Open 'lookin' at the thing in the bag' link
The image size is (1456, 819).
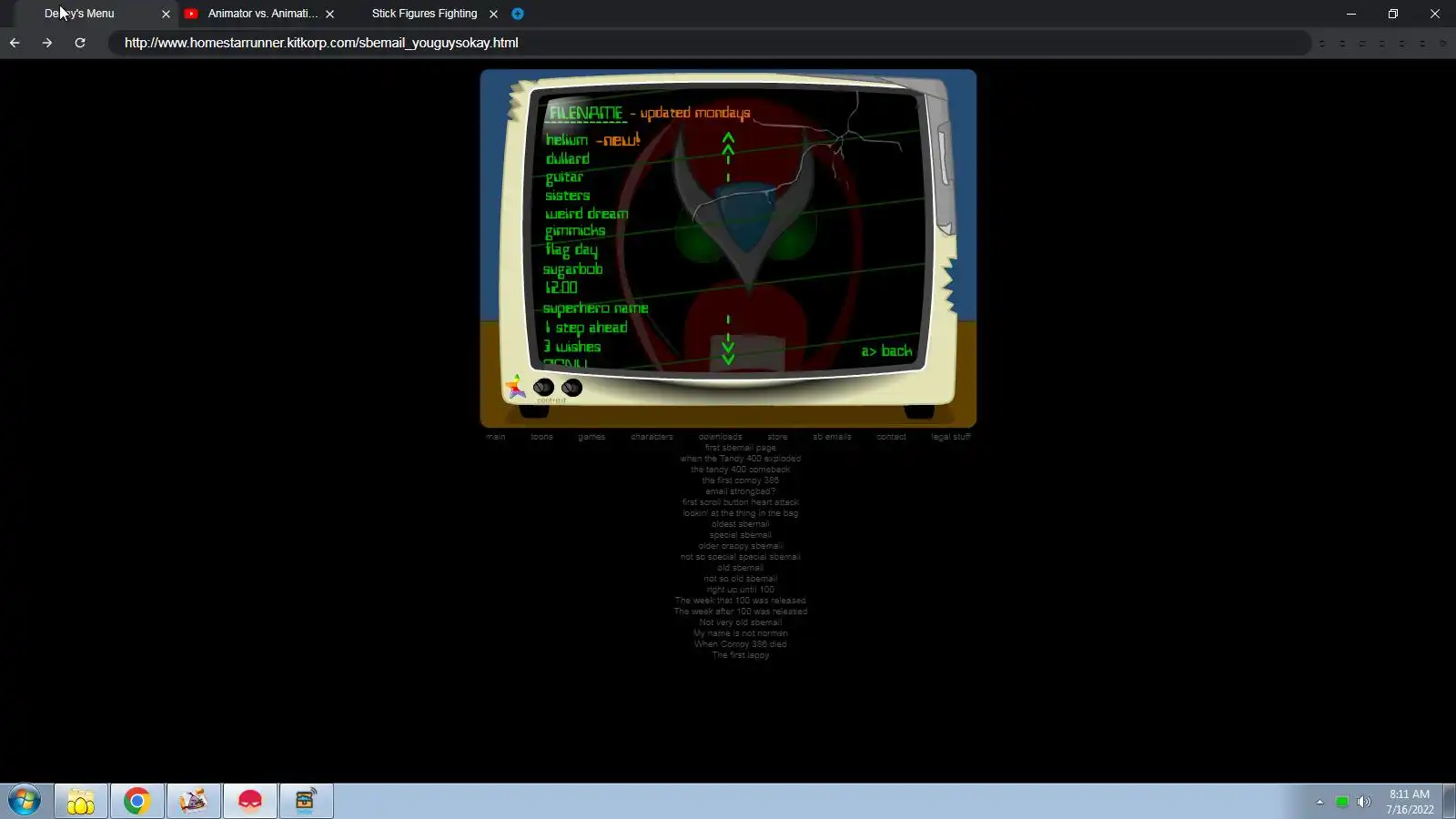[x=741, y=513]
